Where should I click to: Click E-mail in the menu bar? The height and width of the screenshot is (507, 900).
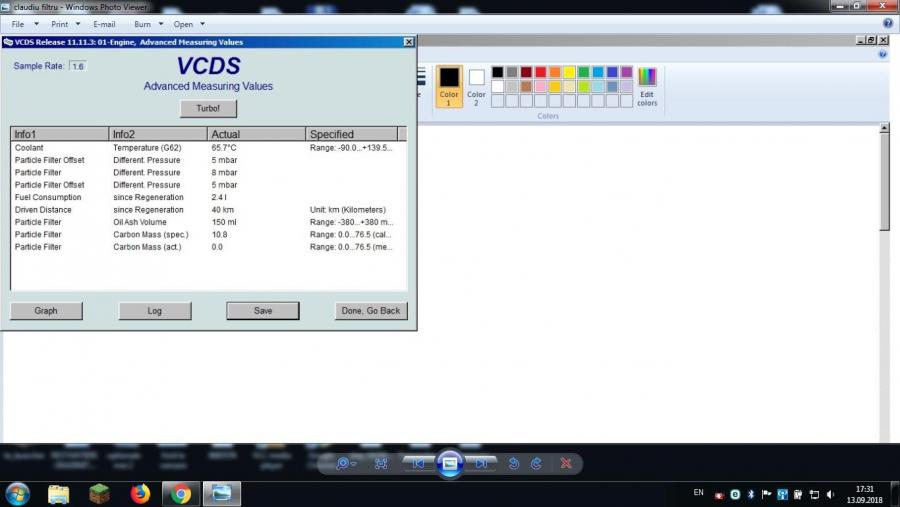tap(104, 23)
